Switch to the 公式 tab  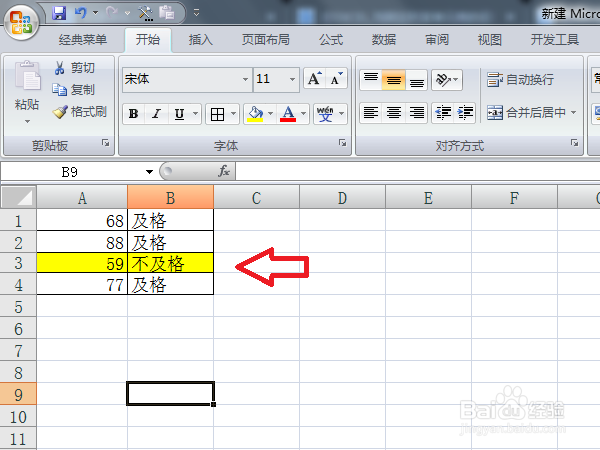point(331,39)
